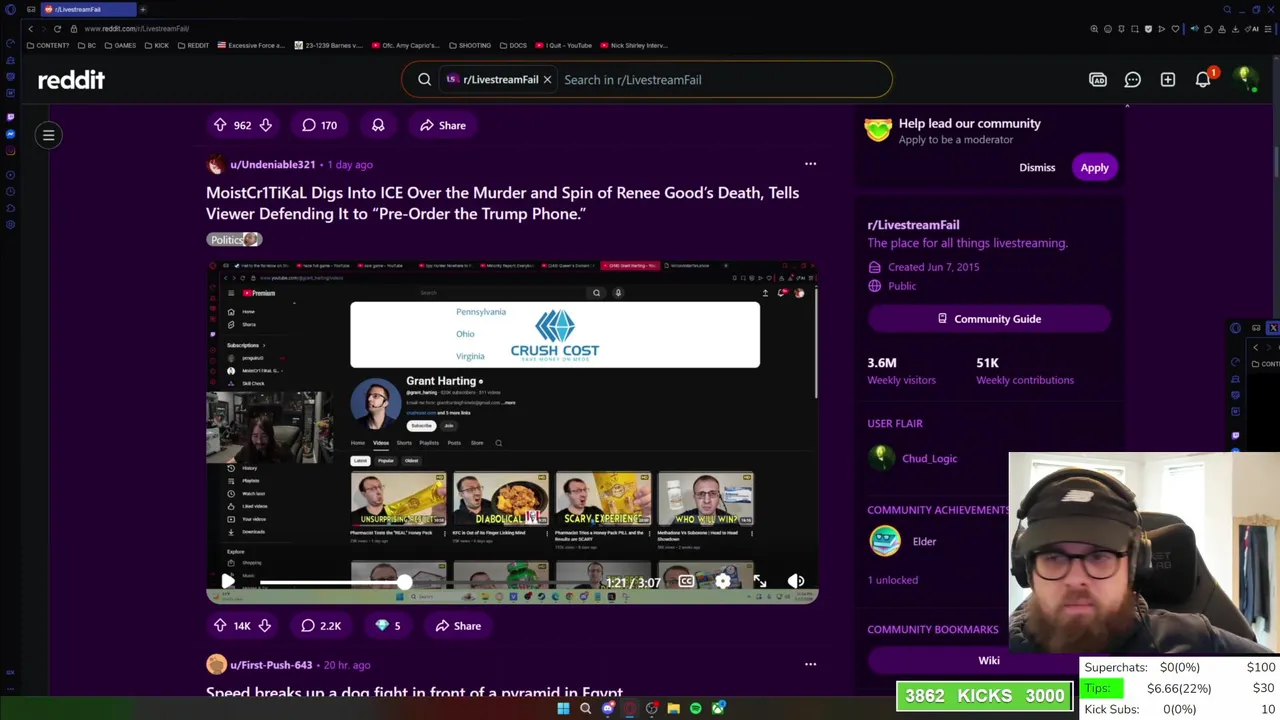
Task: Toggle closed captions on the video
Action: click(x=686, y=581)
